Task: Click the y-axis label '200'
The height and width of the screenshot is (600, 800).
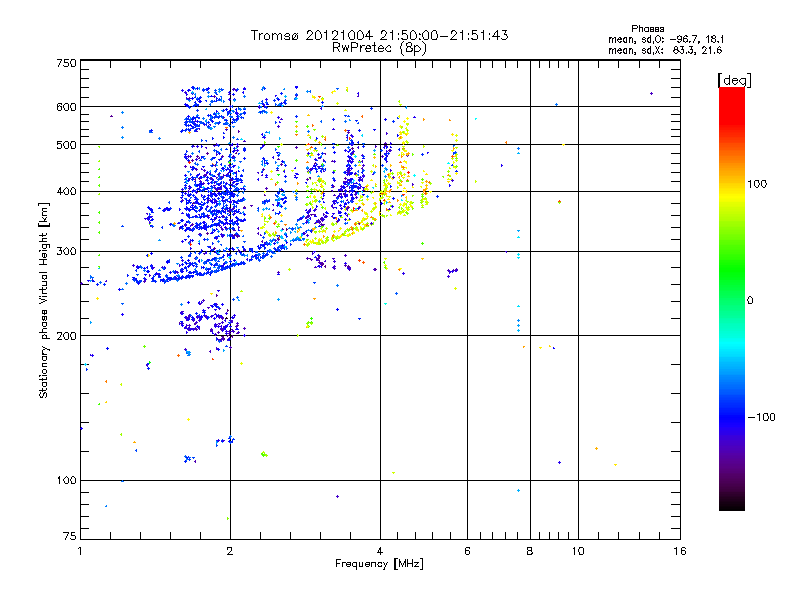Action: (66, 336)
